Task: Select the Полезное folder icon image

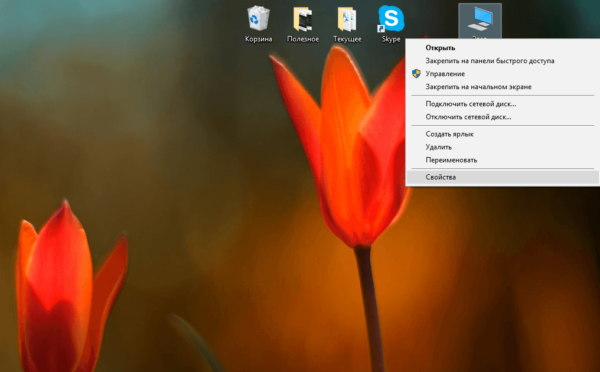Action: (303, 19)
